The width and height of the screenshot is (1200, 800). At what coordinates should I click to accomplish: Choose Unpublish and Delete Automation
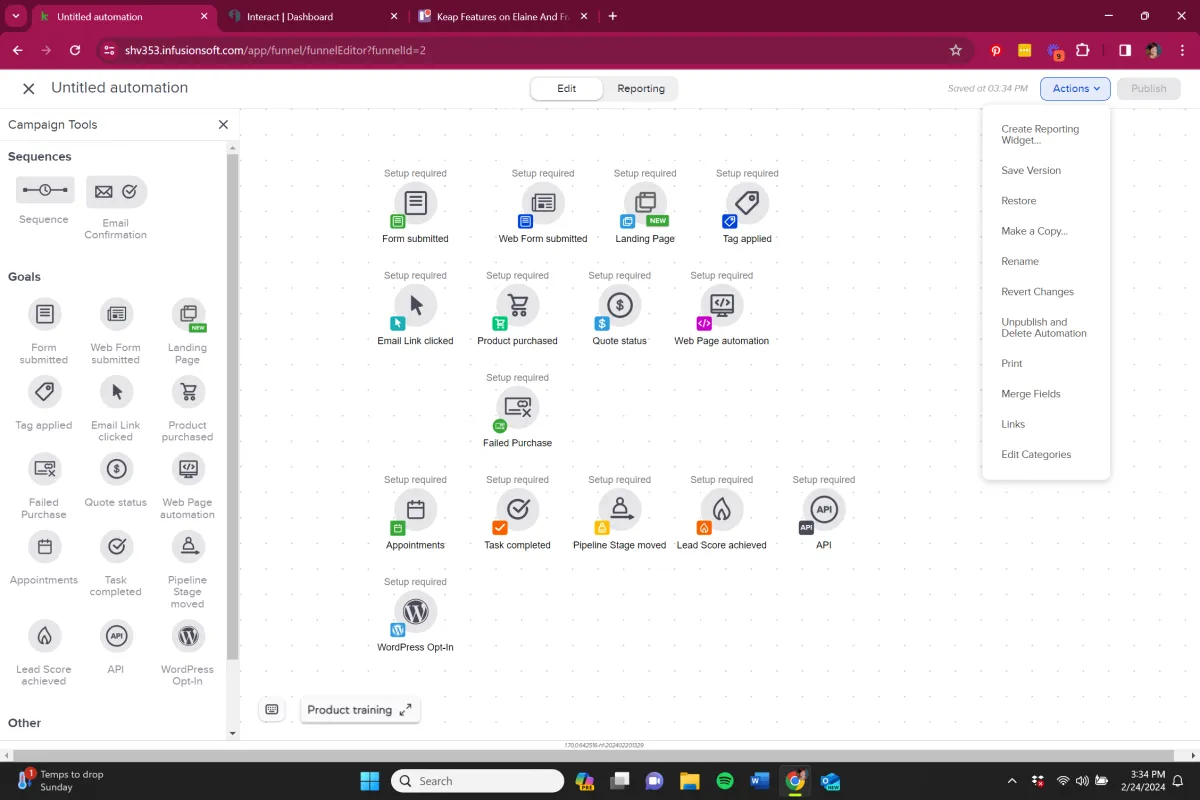coord(1046,328)
